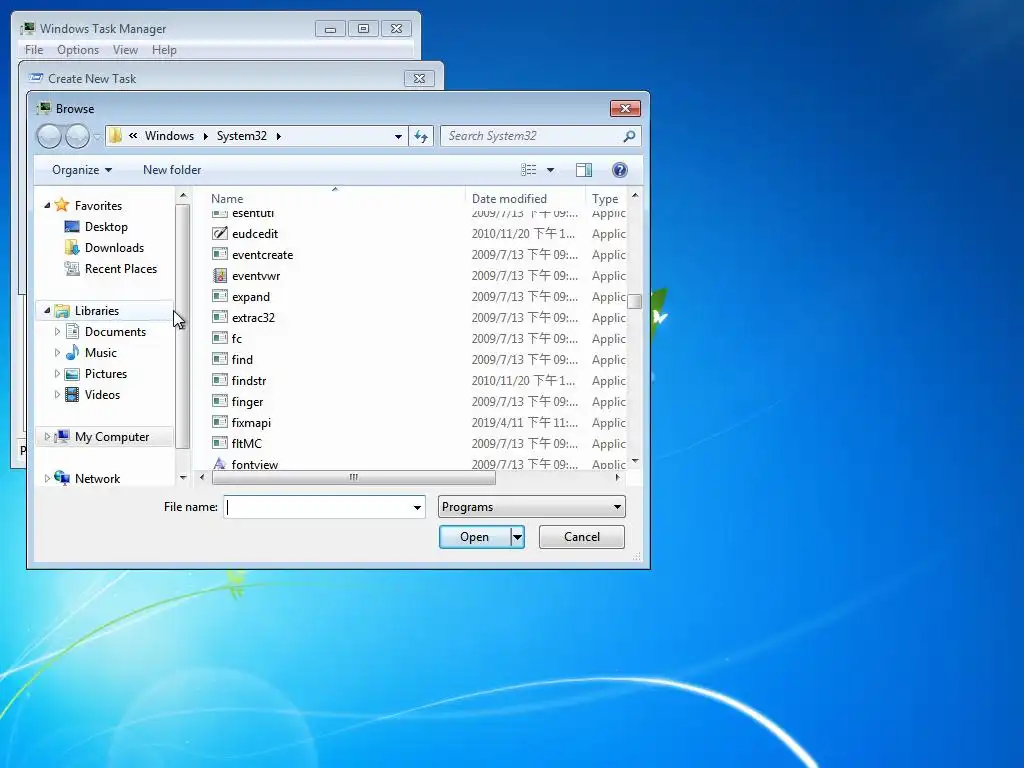The width and height of the screenshot is (1024, 768).
Task: Expand the Network node arrow
Action: coord(47,479)
